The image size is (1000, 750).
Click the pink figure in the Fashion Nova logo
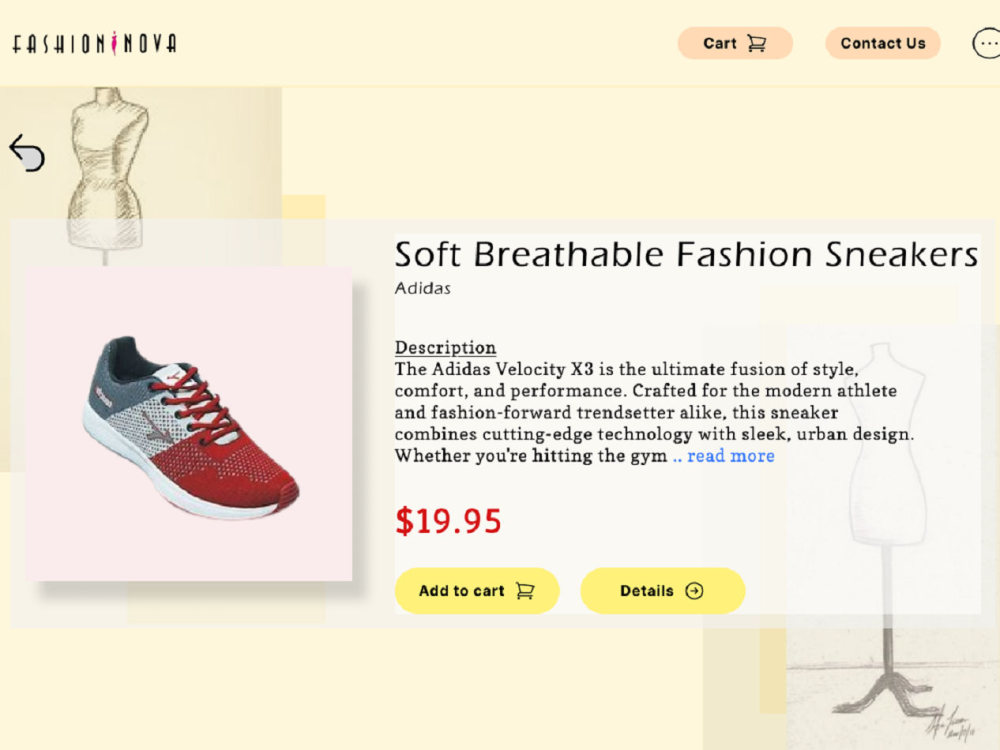click(x=114, y=43)
